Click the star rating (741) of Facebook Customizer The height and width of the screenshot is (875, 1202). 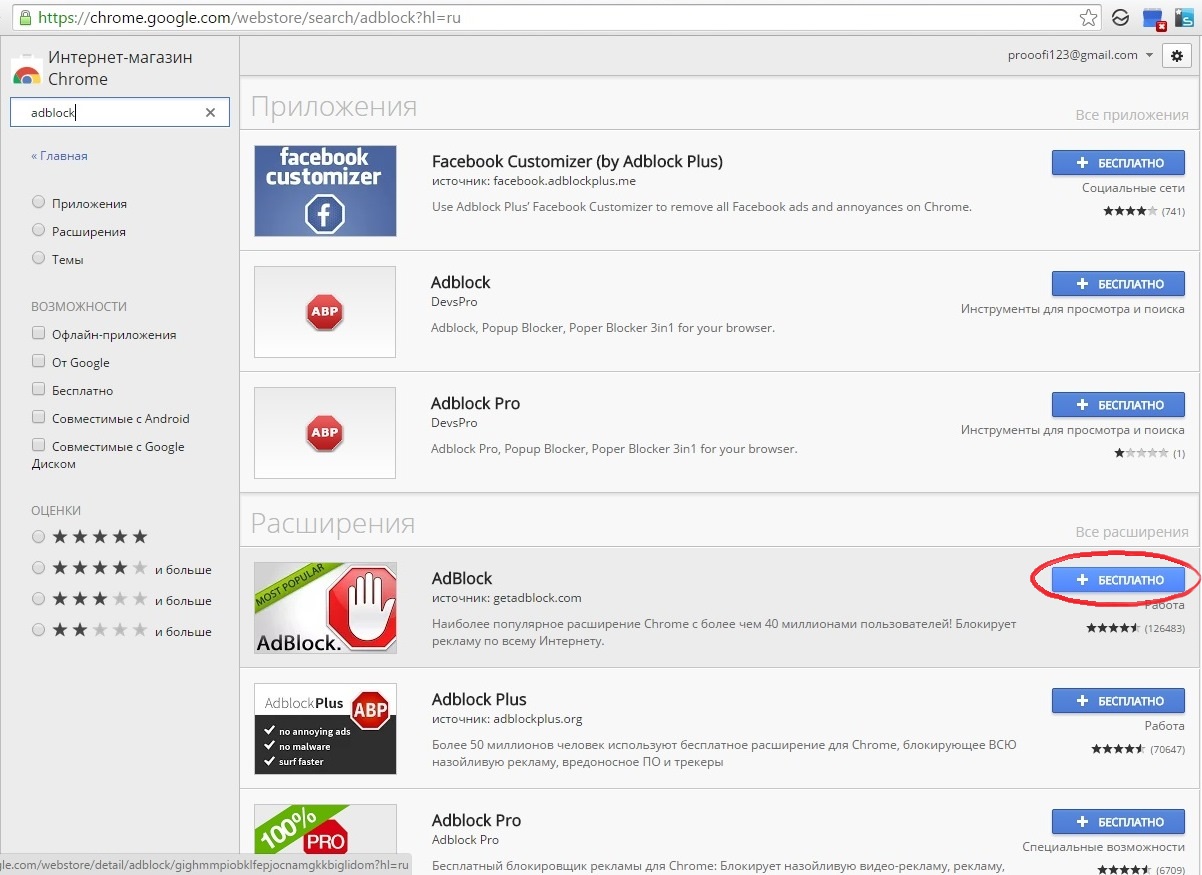pyautogui.click(x=1144, y=211)
